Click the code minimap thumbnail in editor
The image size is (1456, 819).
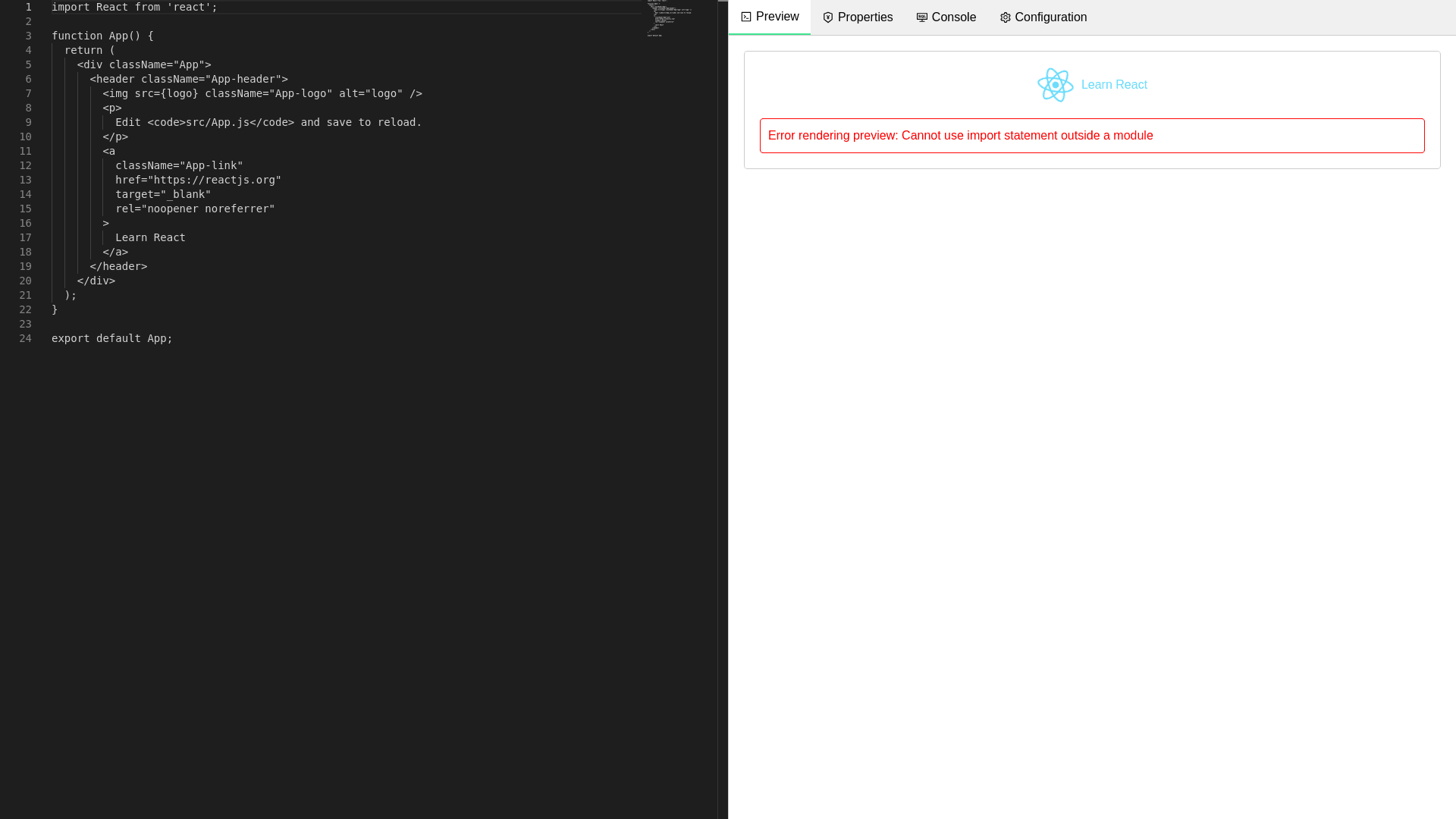pos(669,19)
